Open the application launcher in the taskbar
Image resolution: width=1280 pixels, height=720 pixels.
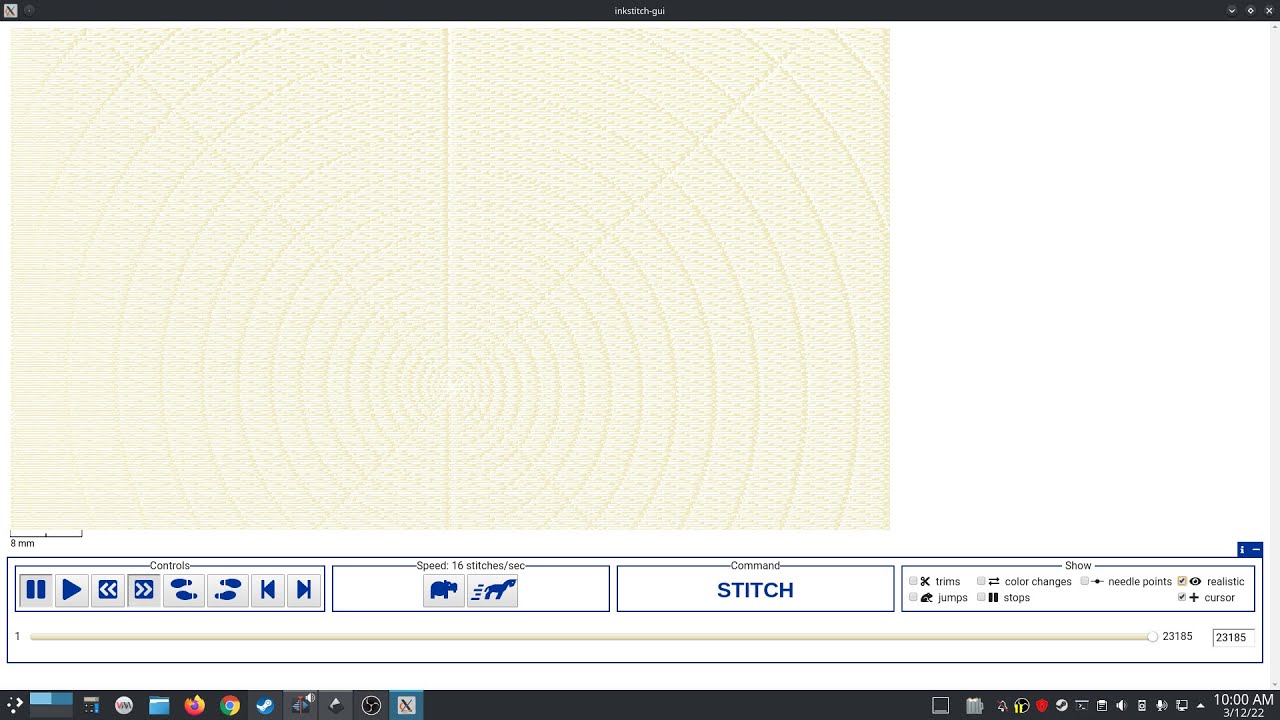15,705
